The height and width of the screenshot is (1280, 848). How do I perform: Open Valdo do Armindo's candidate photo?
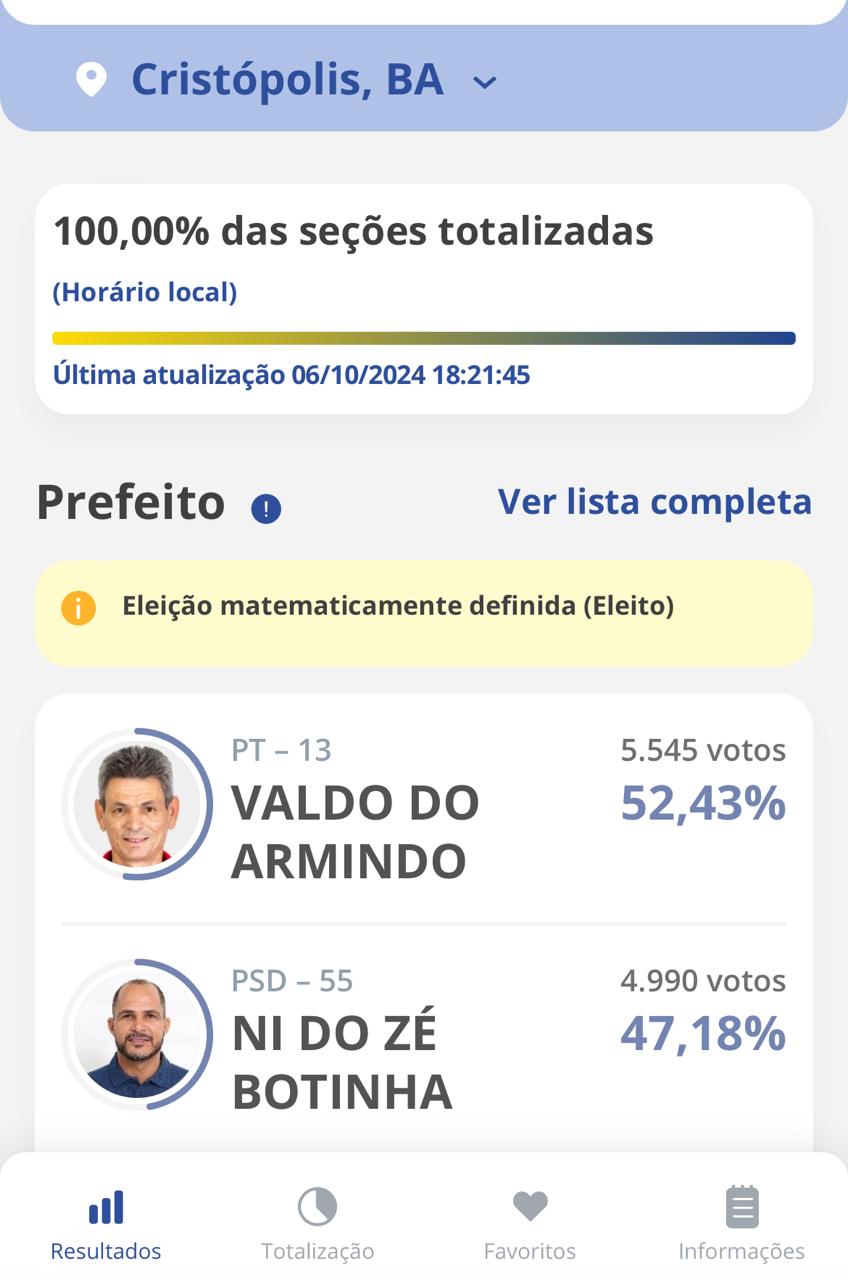pyautogui.click(x=137, y=804)
